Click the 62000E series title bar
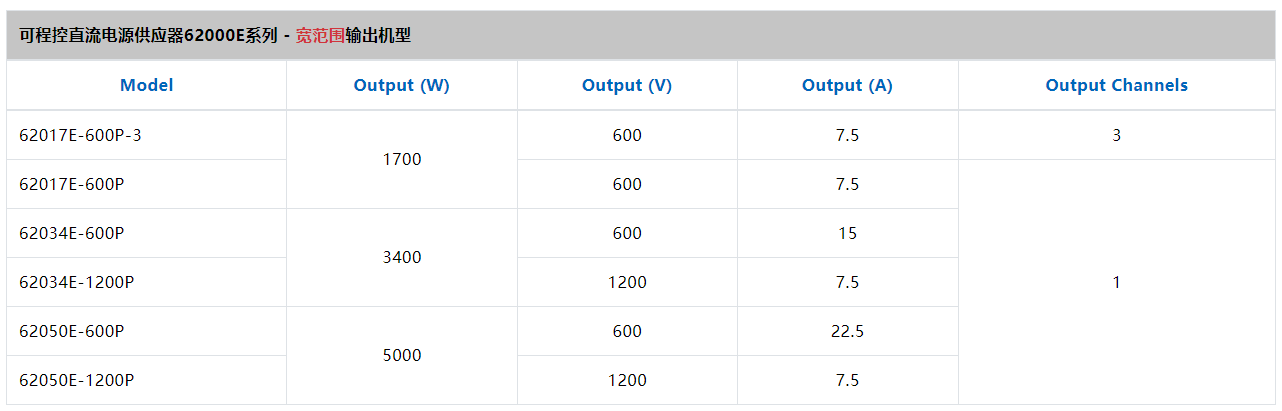This screenshot has height=411, width=1282. coord(641,36)
